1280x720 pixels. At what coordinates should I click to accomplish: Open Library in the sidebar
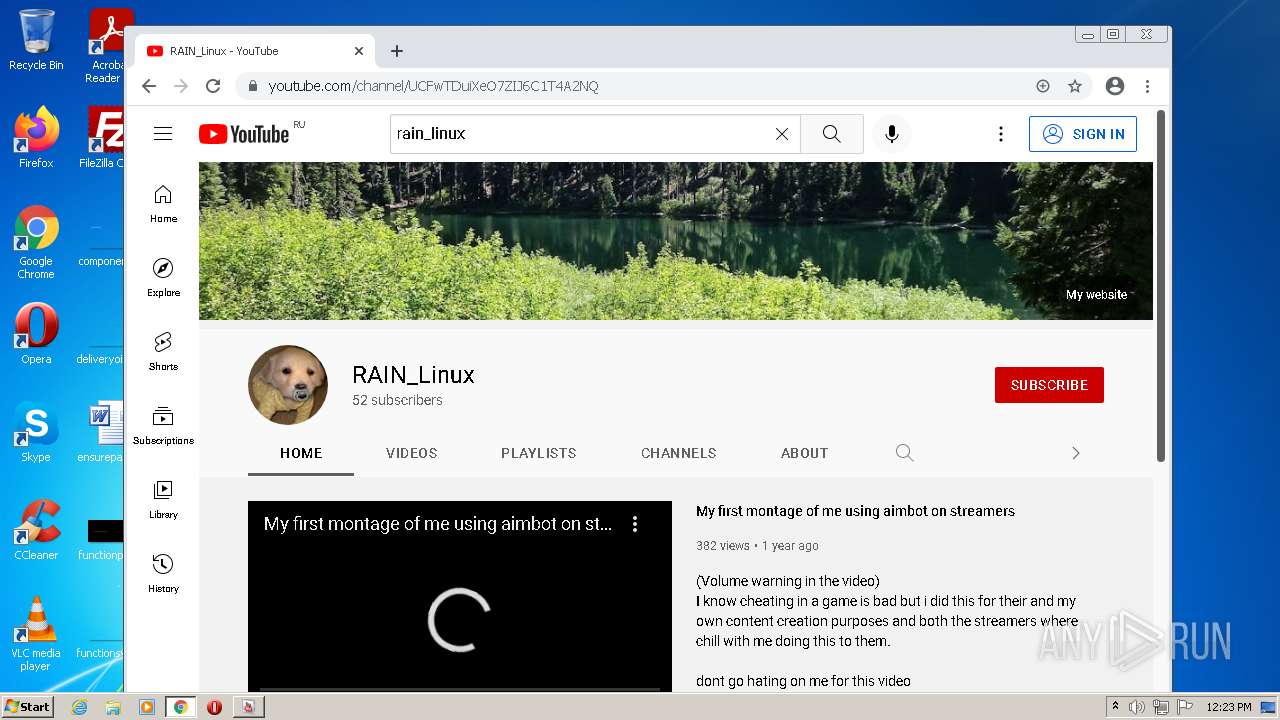tap(163, 500)
